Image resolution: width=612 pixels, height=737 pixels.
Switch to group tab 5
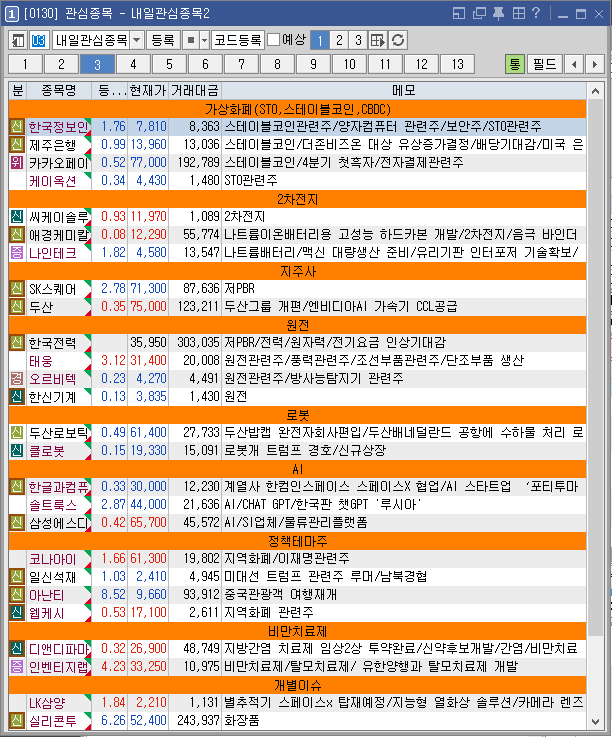(x=169, y=64)
